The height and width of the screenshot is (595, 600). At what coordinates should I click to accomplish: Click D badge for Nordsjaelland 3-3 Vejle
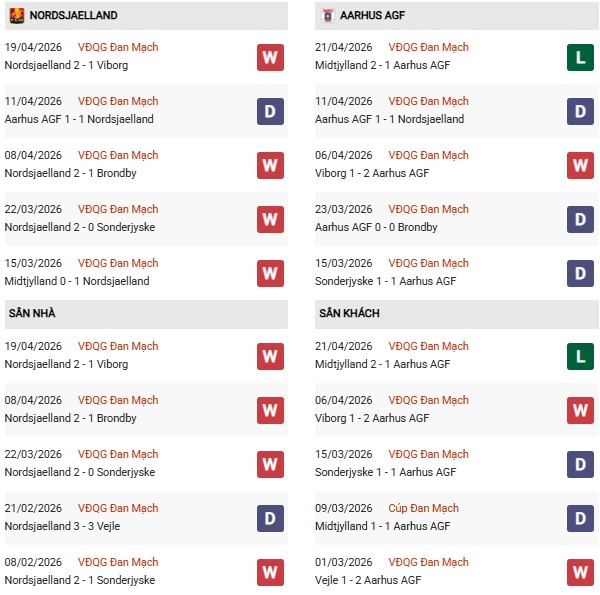click(x=270, y=518)
